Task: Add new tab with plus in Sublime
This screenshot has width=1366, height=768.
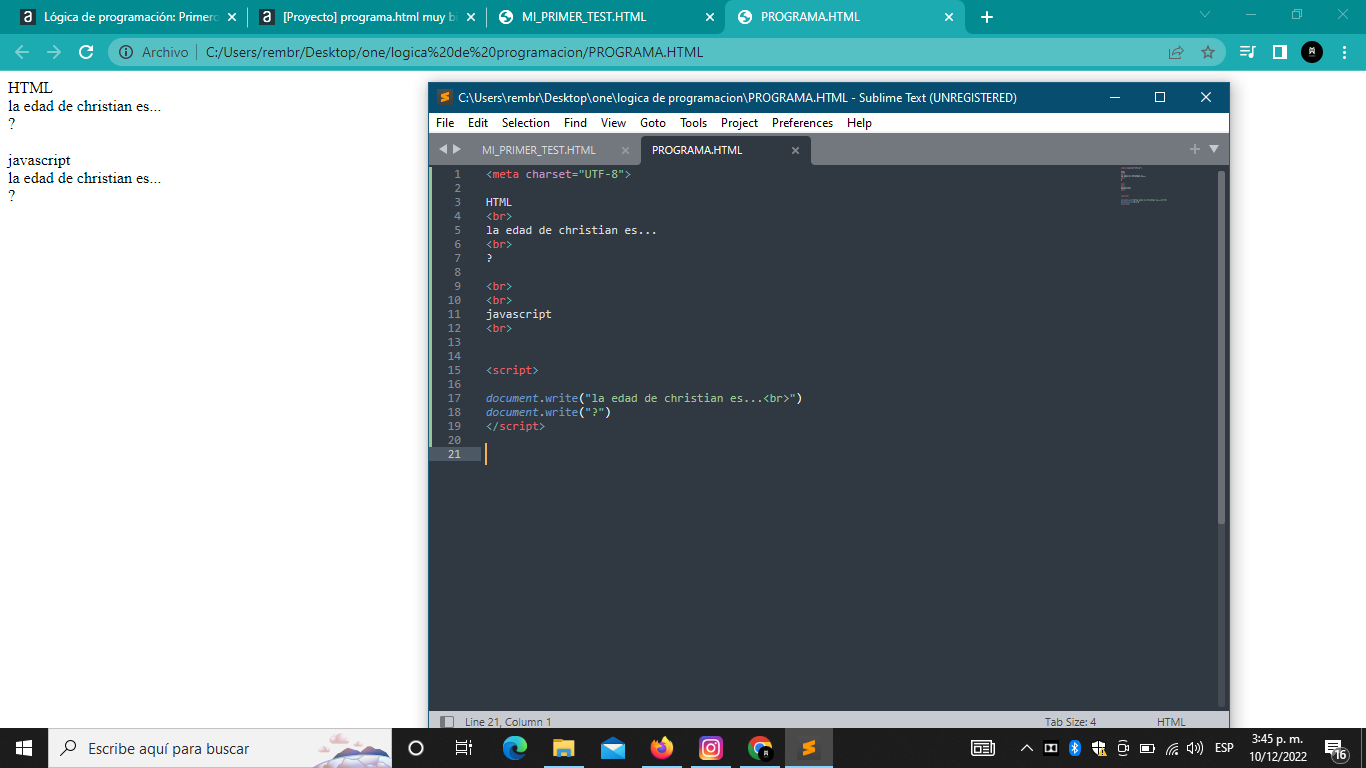Action: [1194, 149]
